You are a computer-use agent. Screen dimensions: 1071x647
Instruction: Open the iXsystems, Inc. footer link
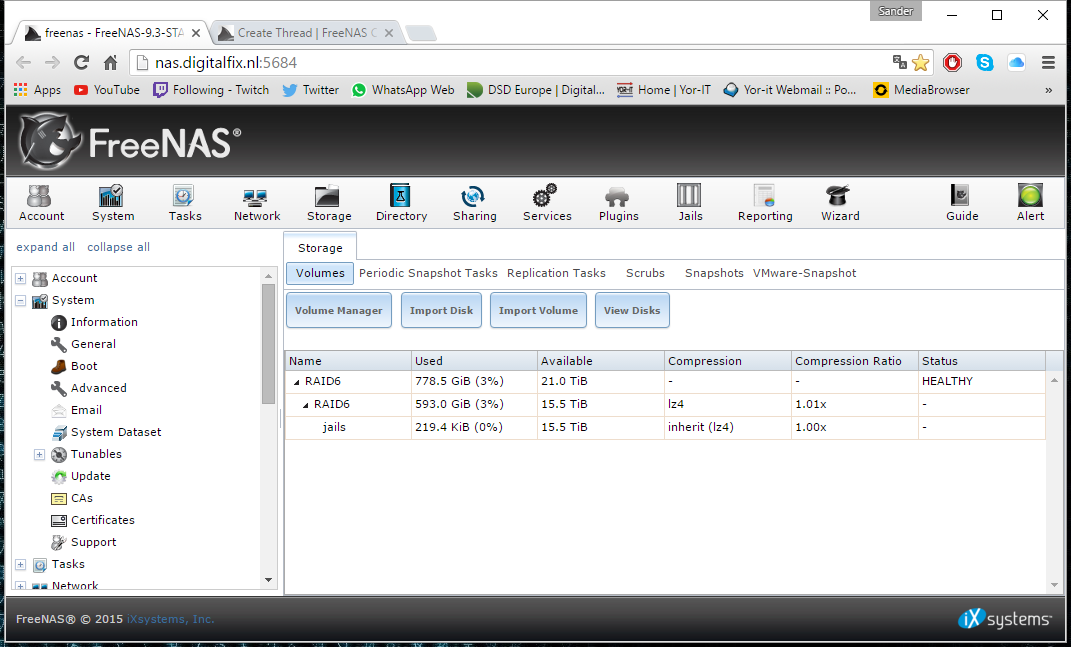tap(171, 619)
